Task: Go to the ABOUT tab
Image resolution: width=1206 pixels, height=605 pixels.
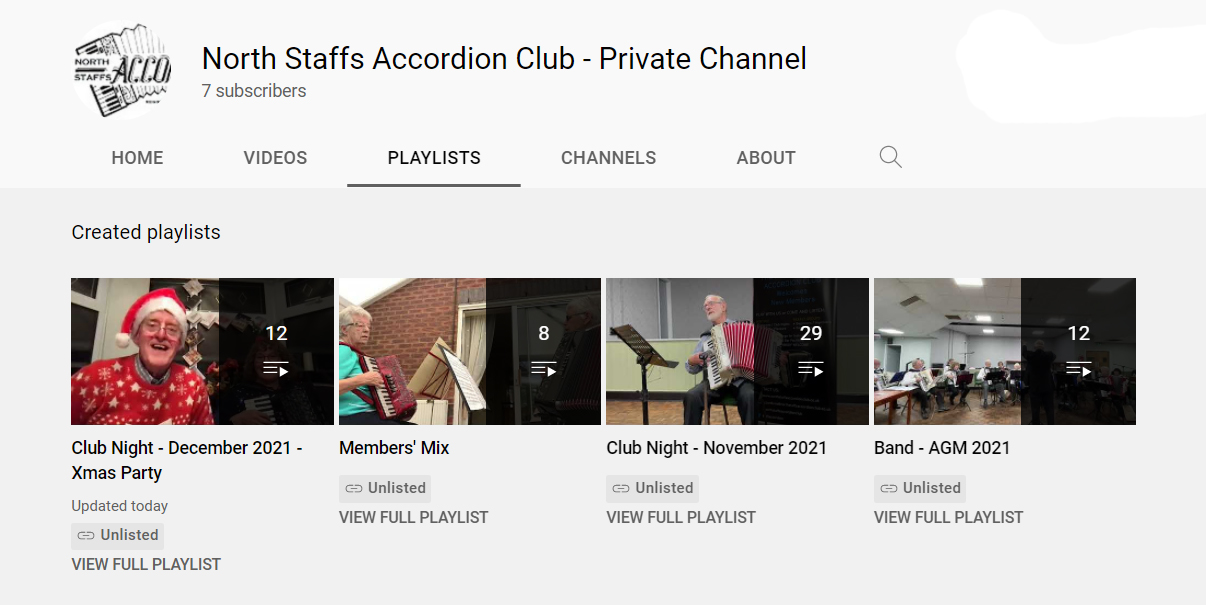Action: click(x=766, y=158)
